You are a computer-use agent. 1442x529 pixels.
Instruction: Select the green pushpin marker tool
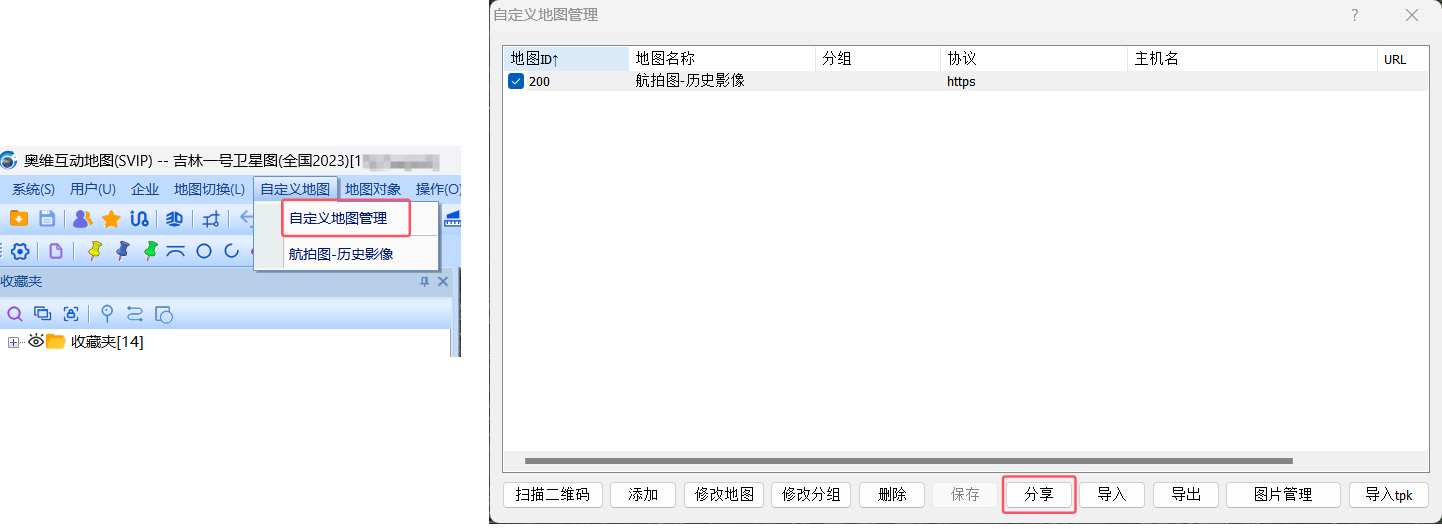[x=151, y=251]
